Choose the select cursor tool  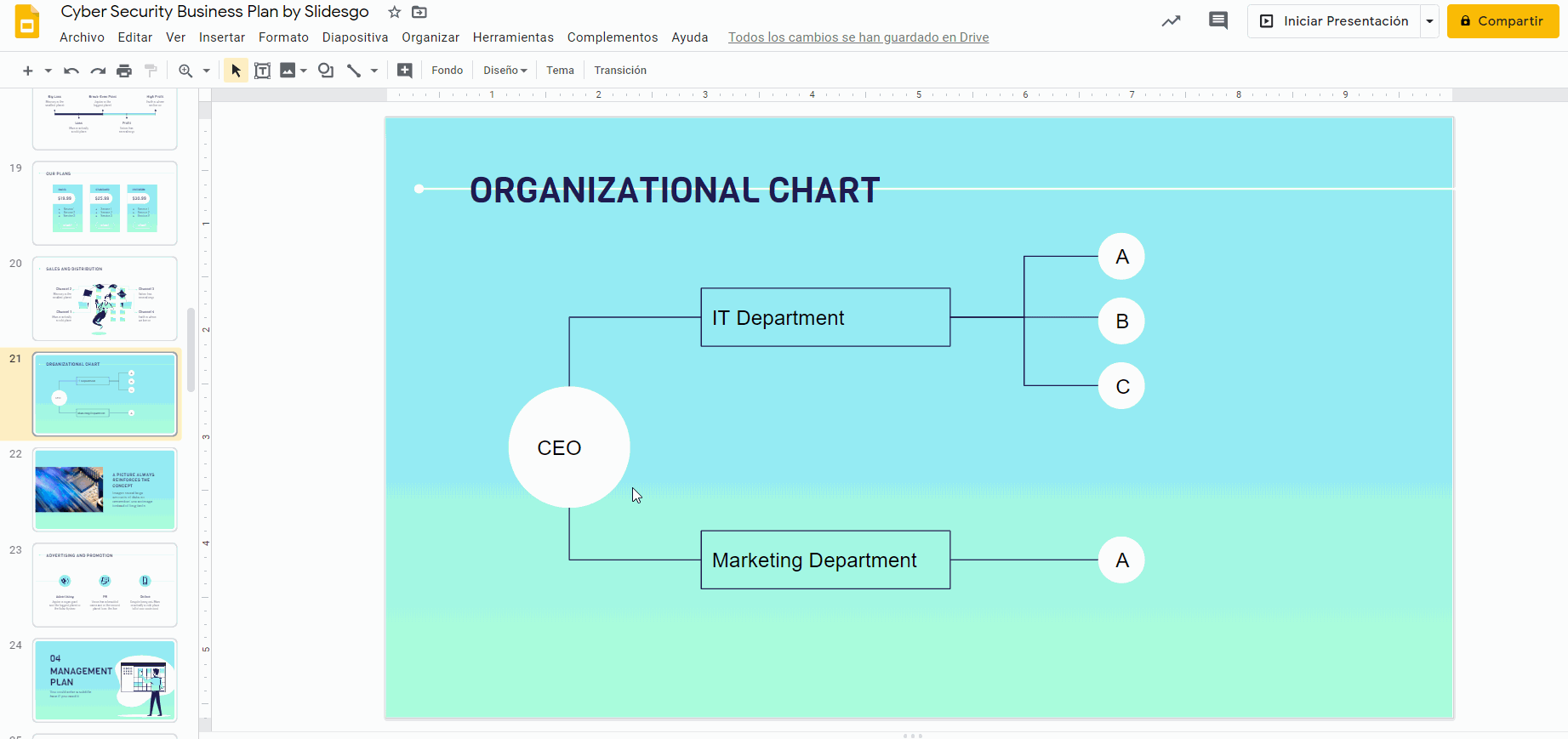tap(236, 71)
